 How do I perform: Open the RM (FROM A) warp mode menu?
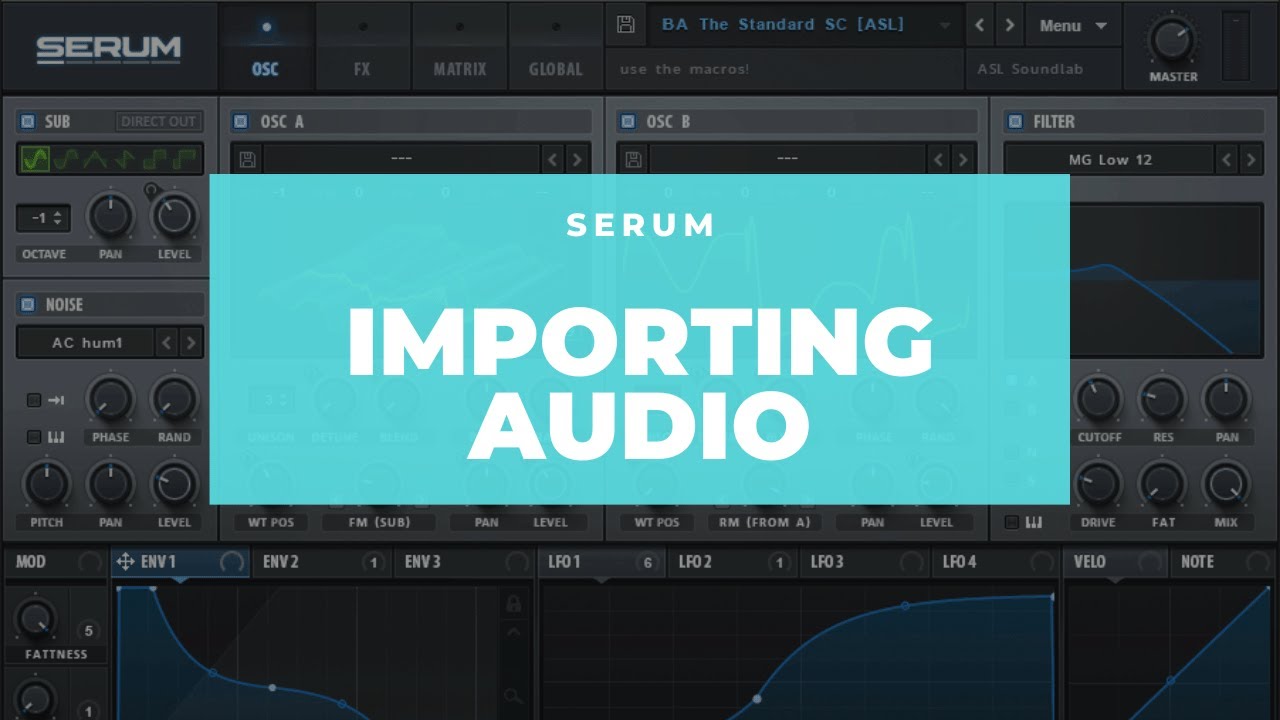[764, 522]
